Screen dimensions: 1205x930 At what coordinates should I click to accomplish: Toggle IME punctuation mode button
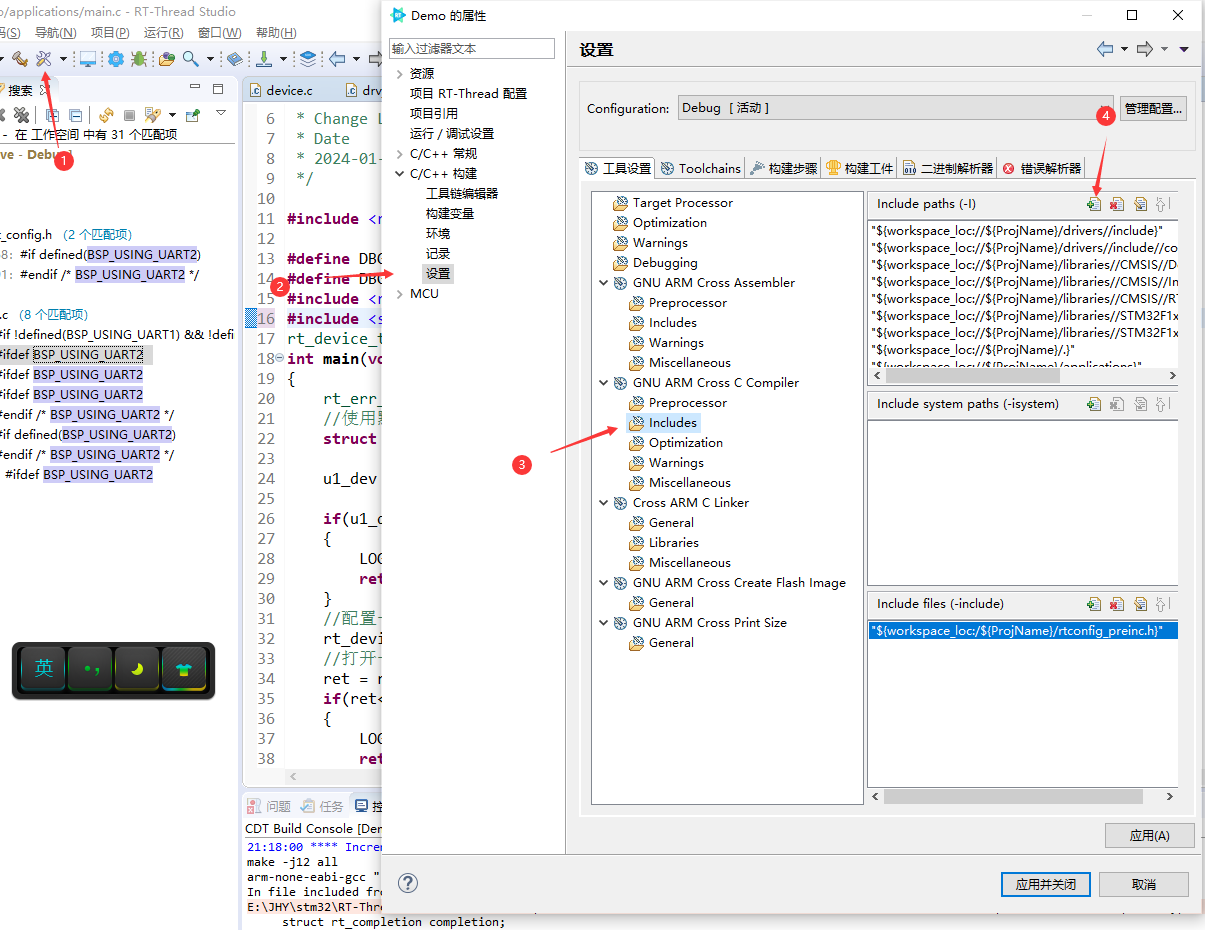pos(90,669)
